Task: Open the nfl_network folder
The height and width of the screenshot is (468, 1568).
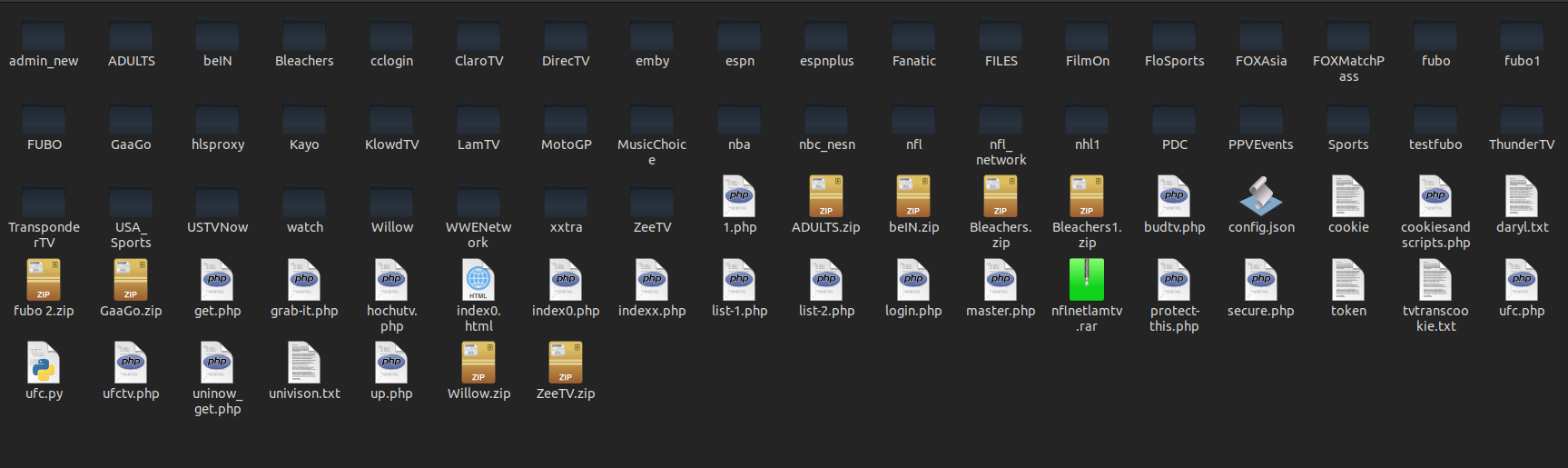Action: point(1001,119)
